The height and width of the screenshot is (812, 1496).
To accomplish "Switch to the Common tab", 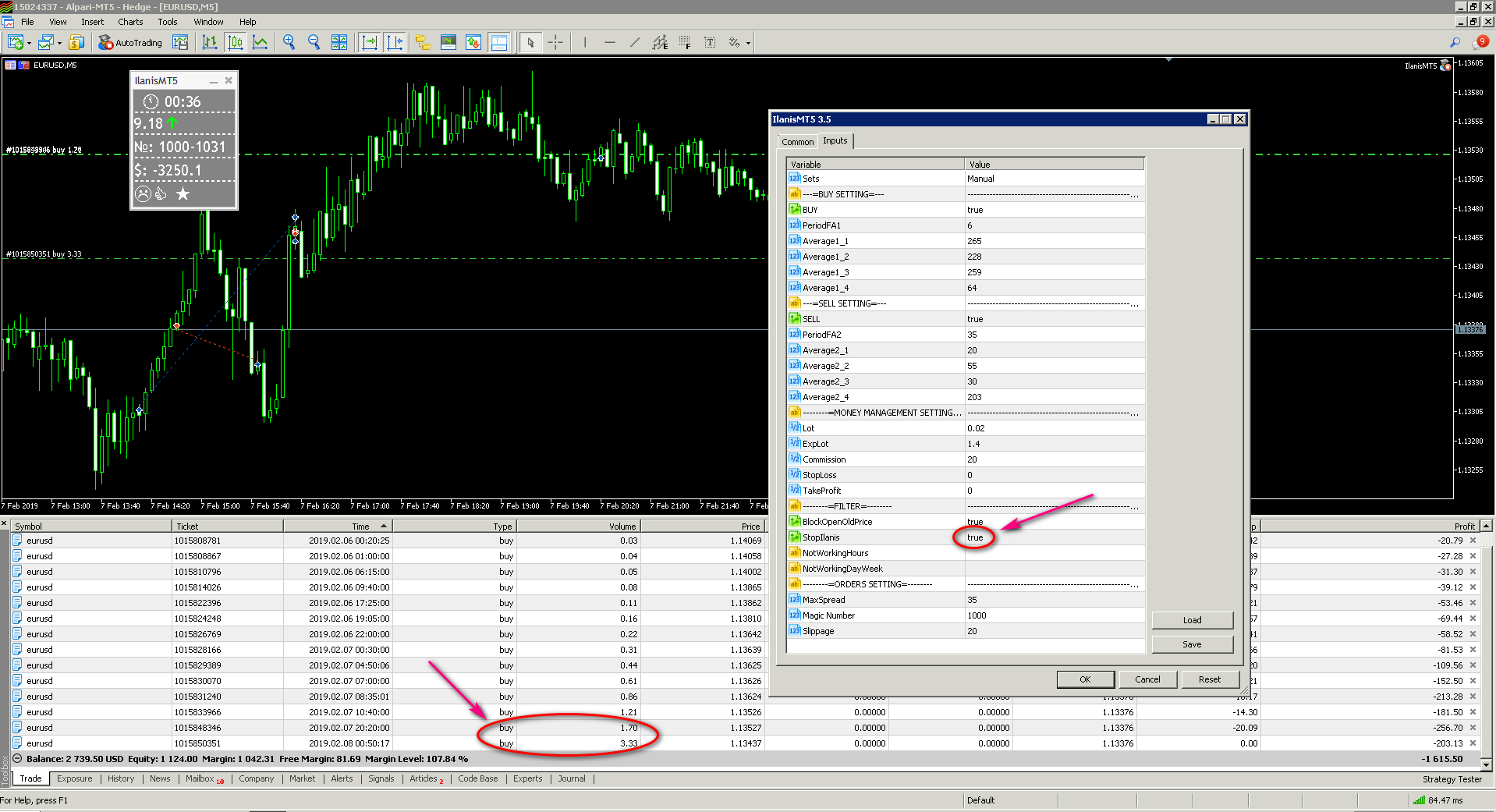I will pos(797,142).
